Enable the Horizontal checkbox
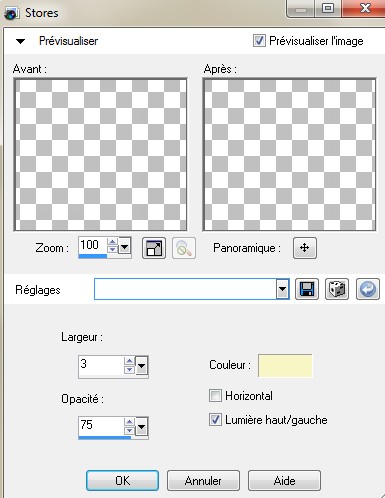385x498 pixels. pyautogui.click(x=215, y=396)
